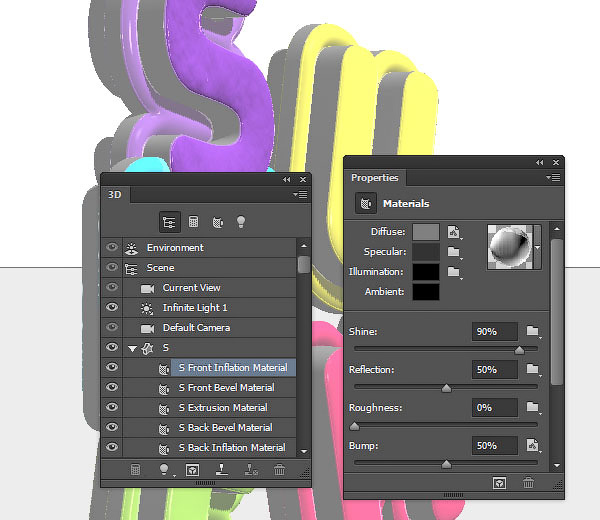Open the Properties panel flyout menu
Viewport: 600px width, 520px height.
[553, 178]
